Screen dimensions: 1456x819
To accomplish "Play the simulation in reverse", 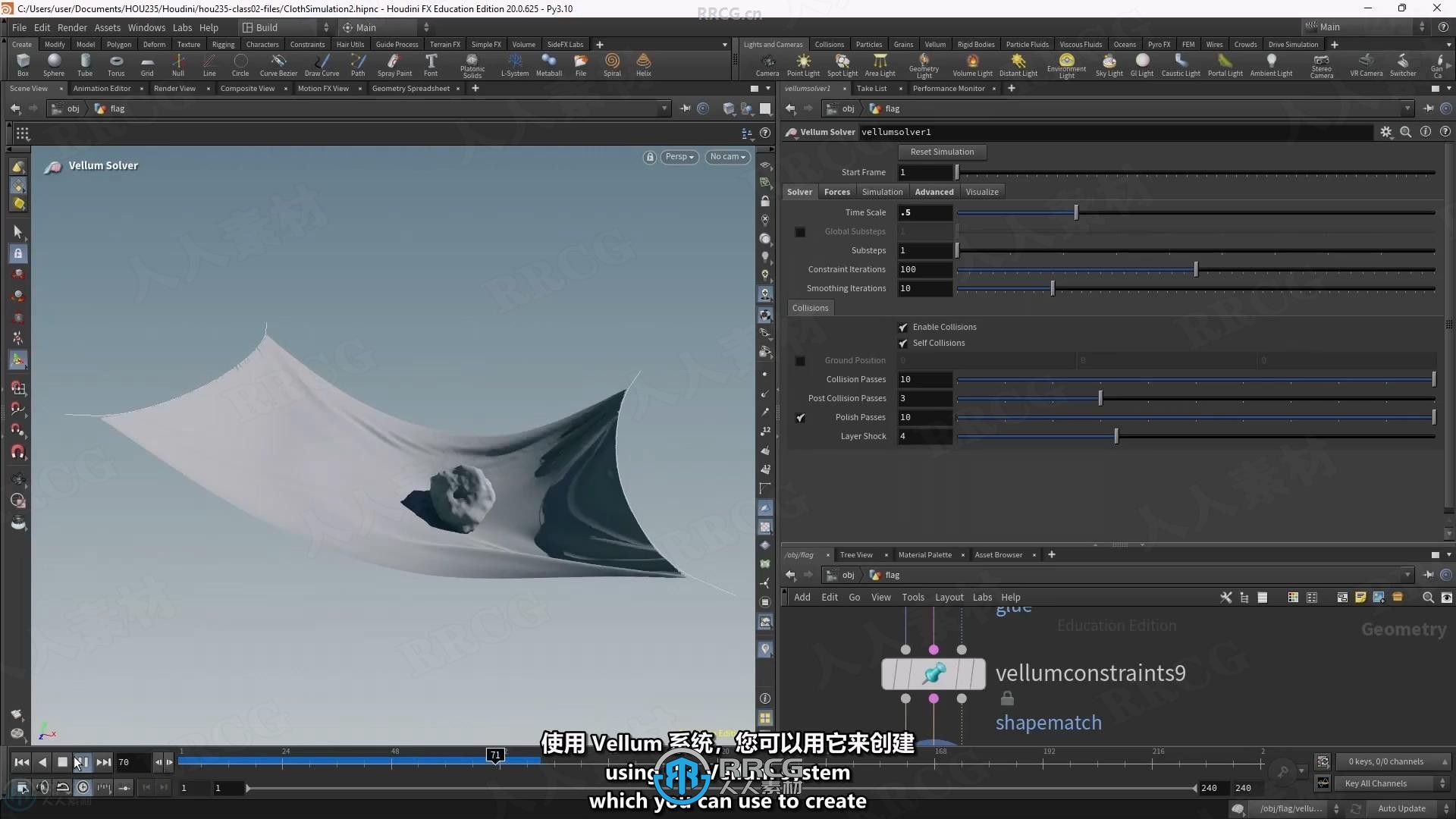I will point(42,762).
